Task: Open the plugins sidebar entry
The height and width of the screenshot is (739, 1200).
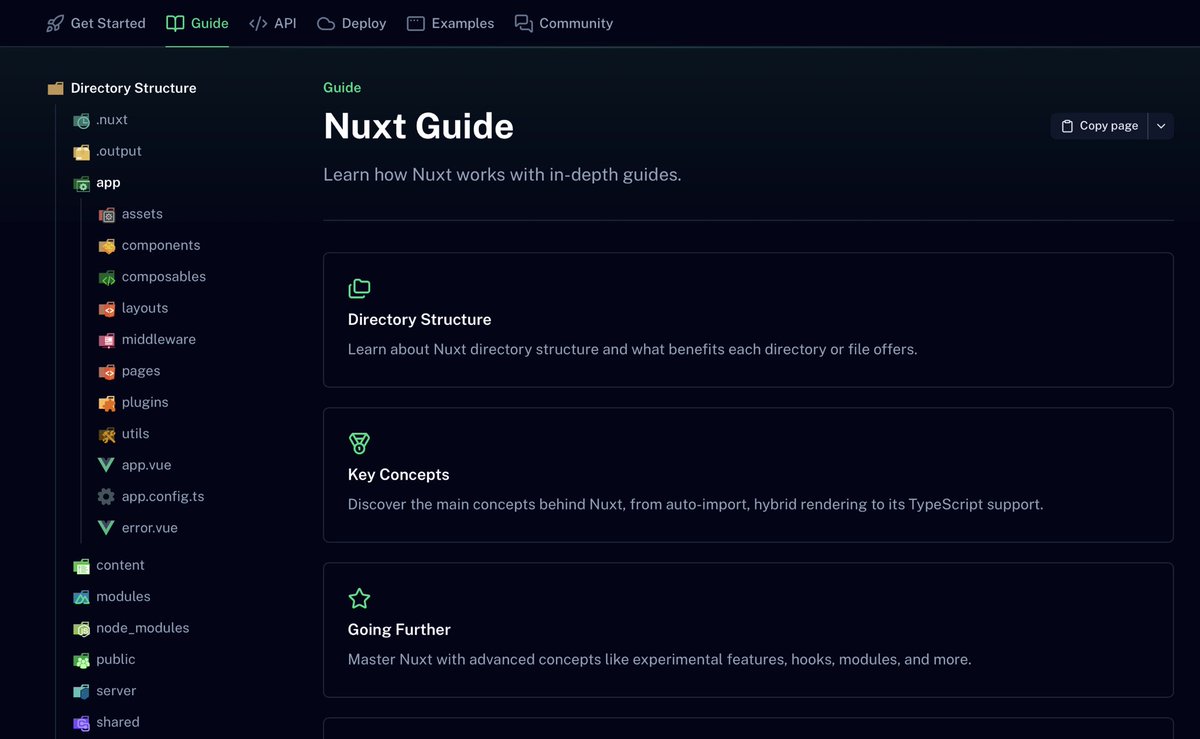Action: pyautogui.click(x=145, y=402)
